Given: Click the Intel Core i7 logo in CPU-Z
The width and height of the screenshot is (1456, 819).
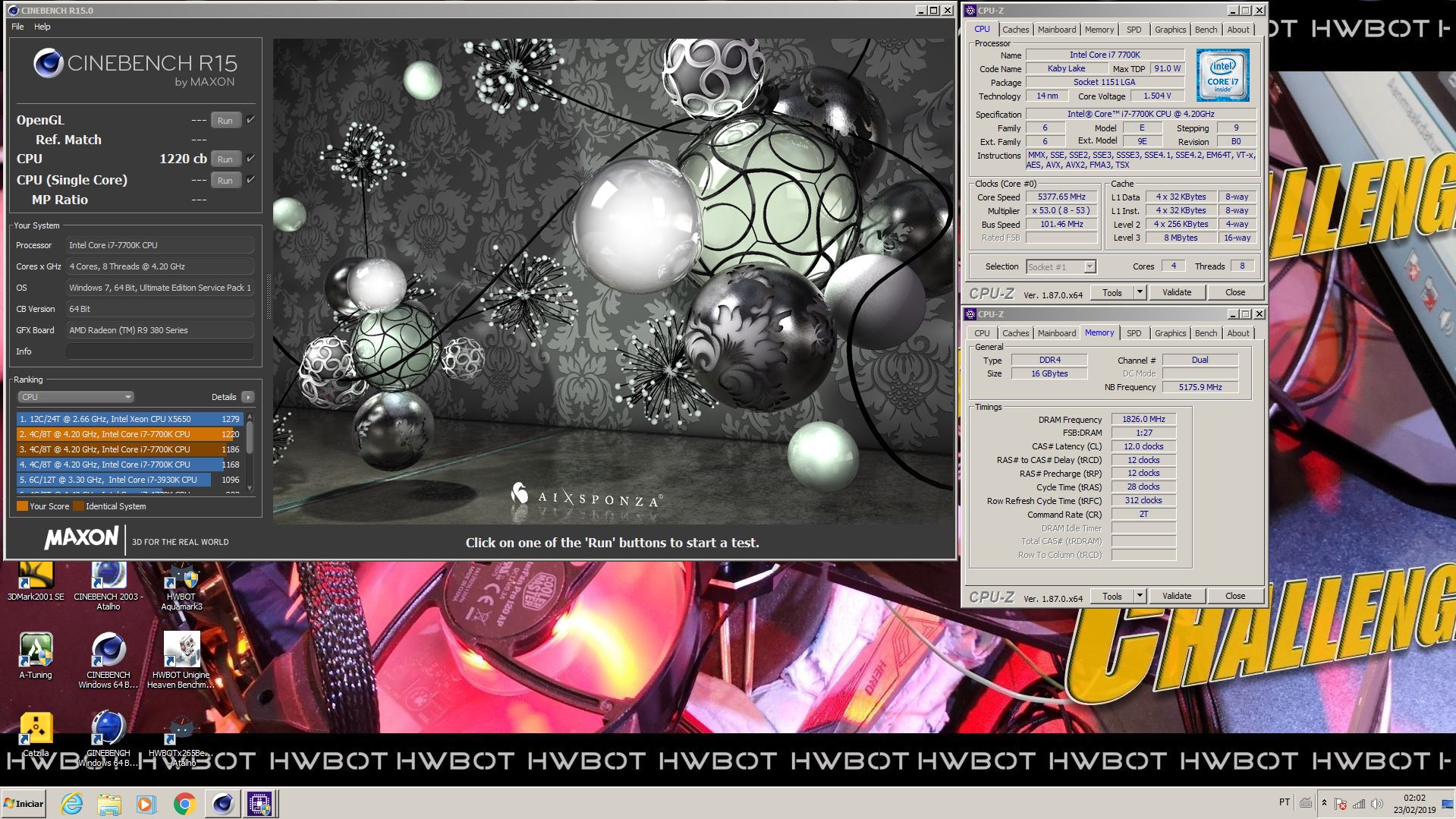Looking at the screenshot, I should [1222, 75].
